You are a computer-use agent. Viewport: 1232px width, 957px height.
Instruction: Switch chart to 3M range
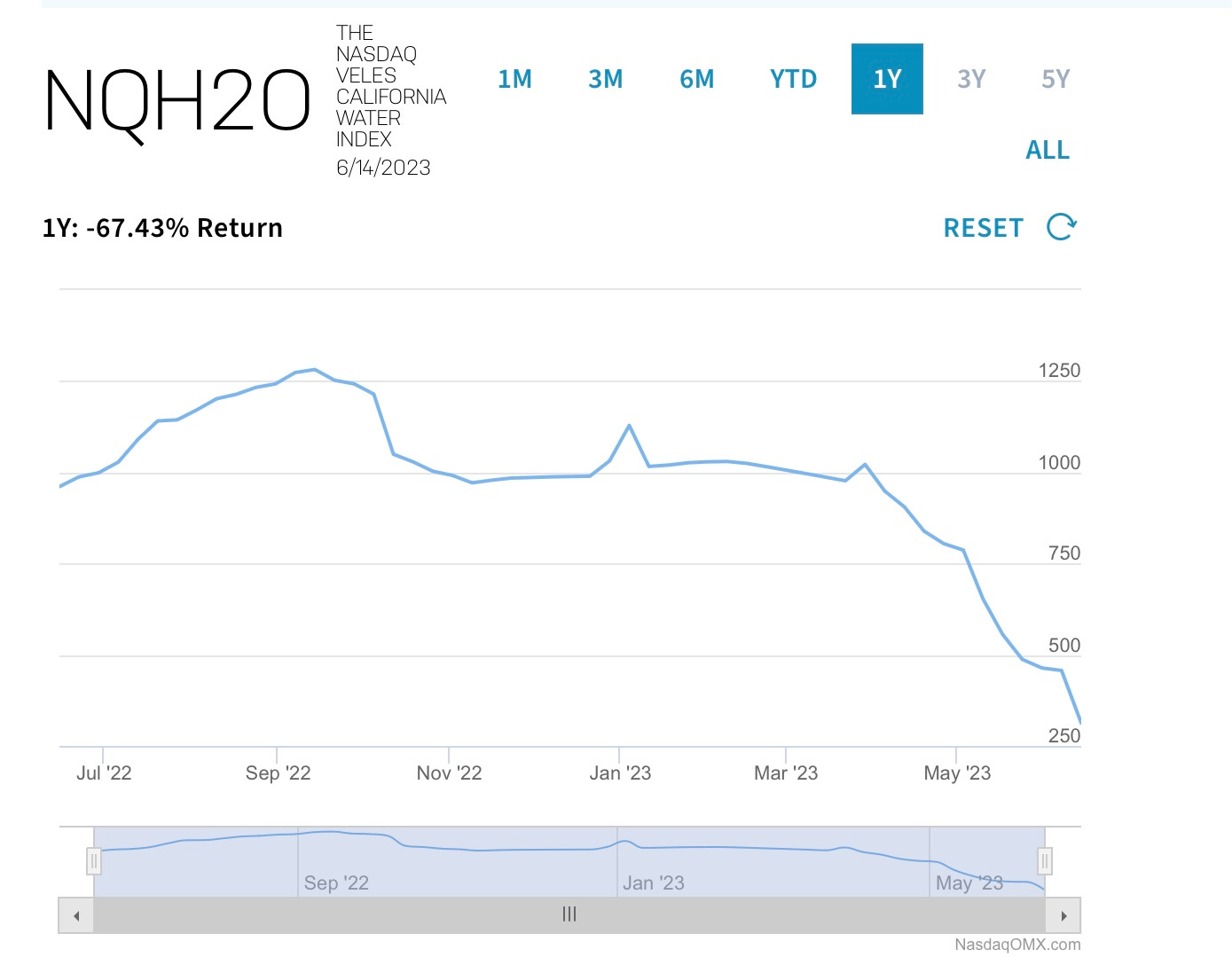point(606,79)
